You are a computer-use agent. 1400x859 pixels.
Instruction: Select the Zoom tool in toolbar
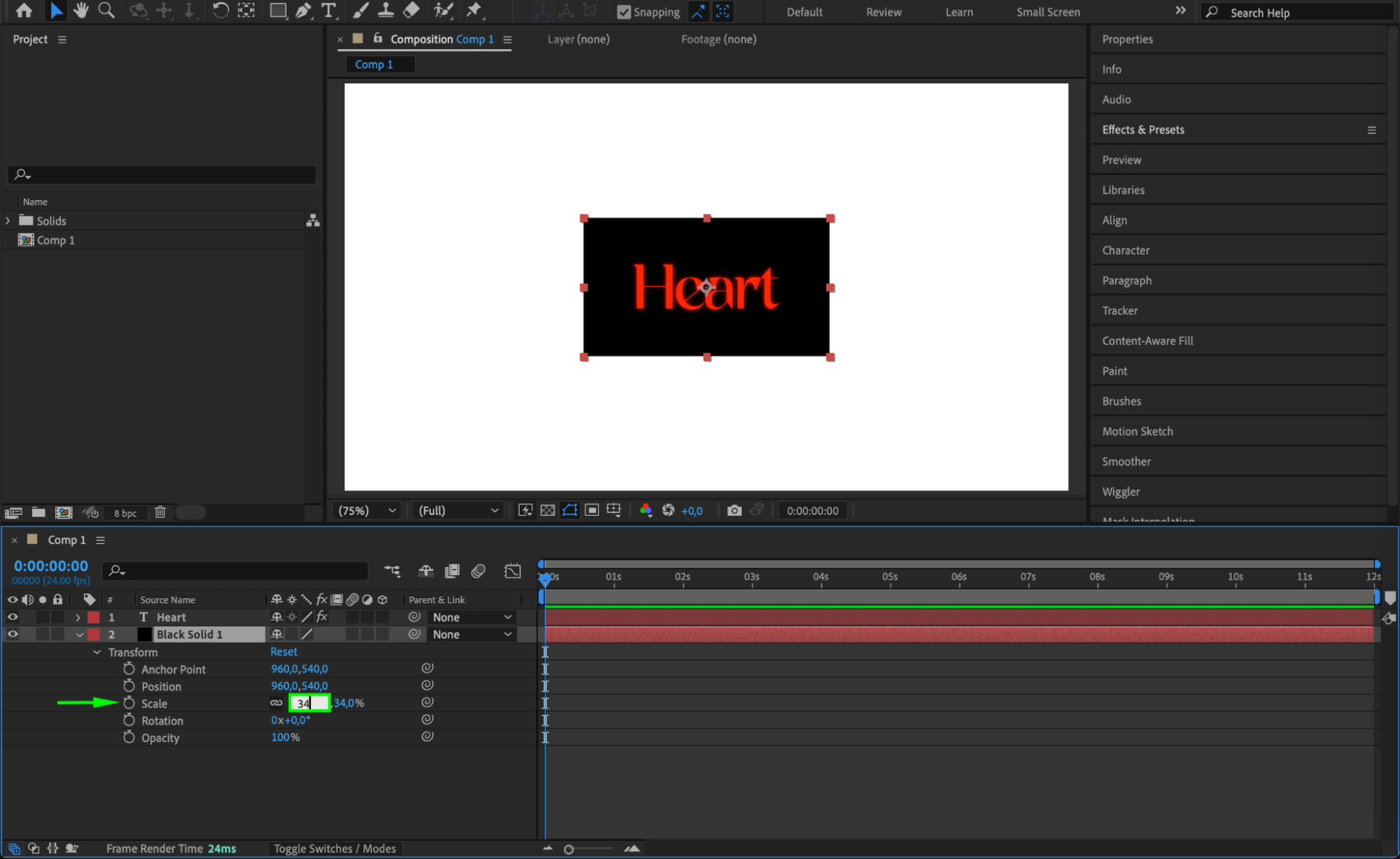[x=106, y=11]
